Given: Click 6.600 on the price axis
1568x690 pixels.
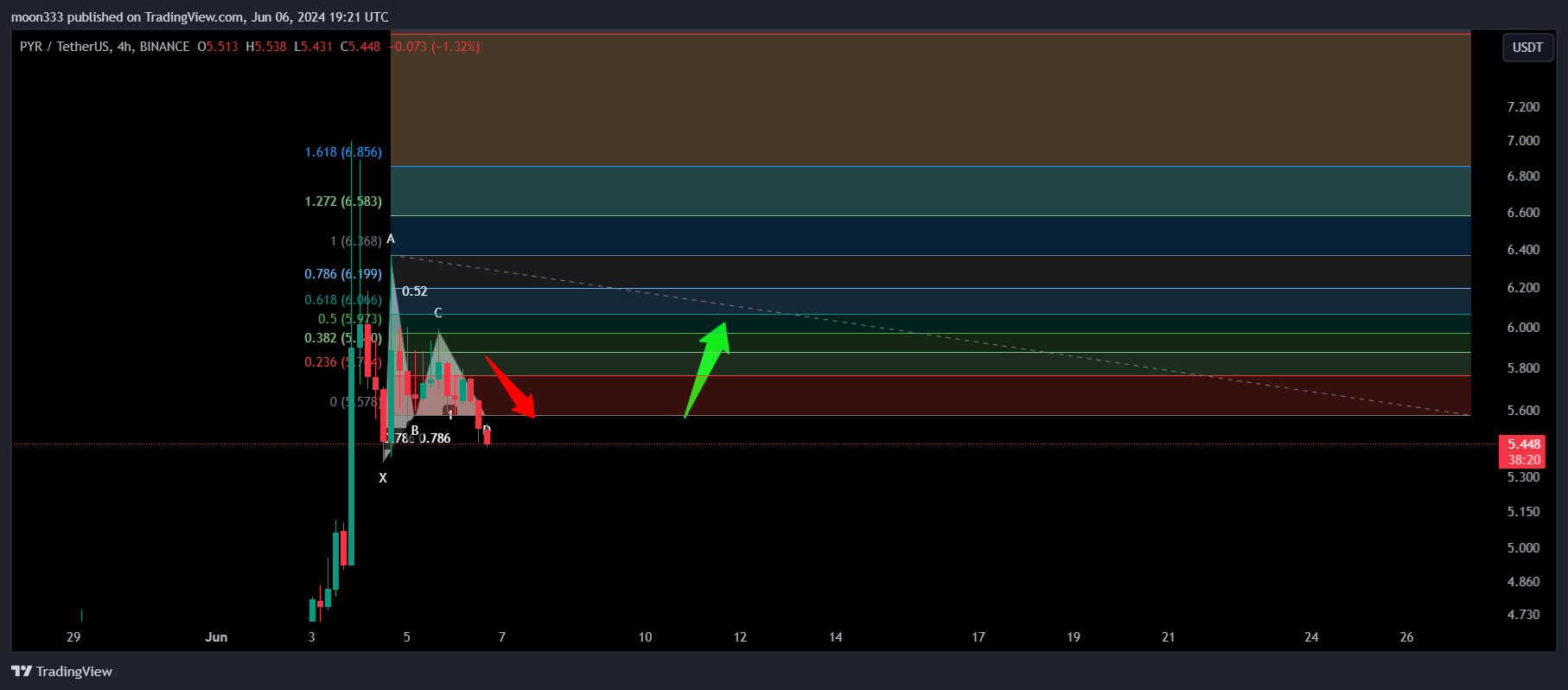Looking at the screenshot, I should point(1523,213).
